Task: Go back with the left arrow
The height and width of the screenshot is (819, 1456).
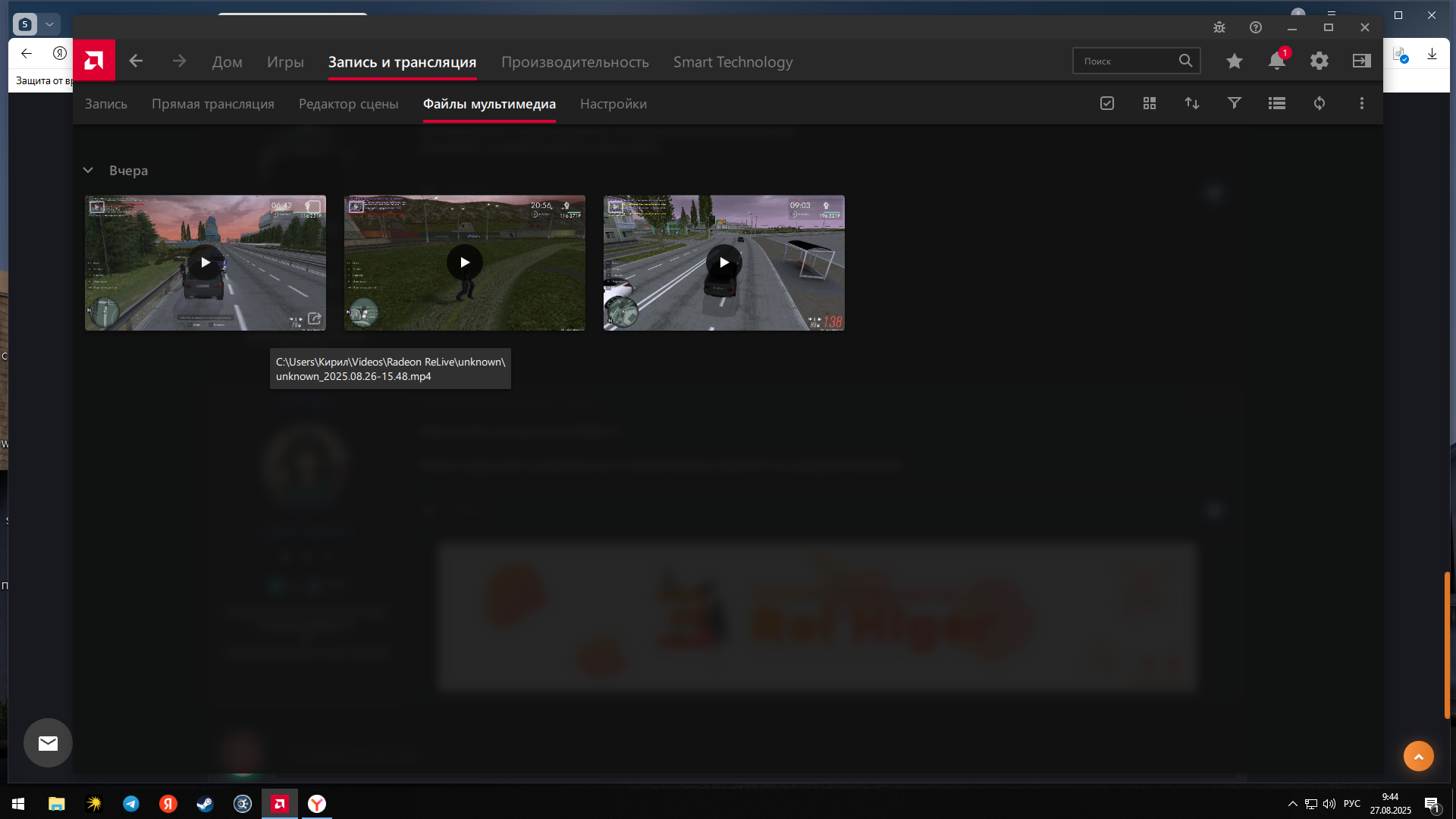Action: click(136, 61)
